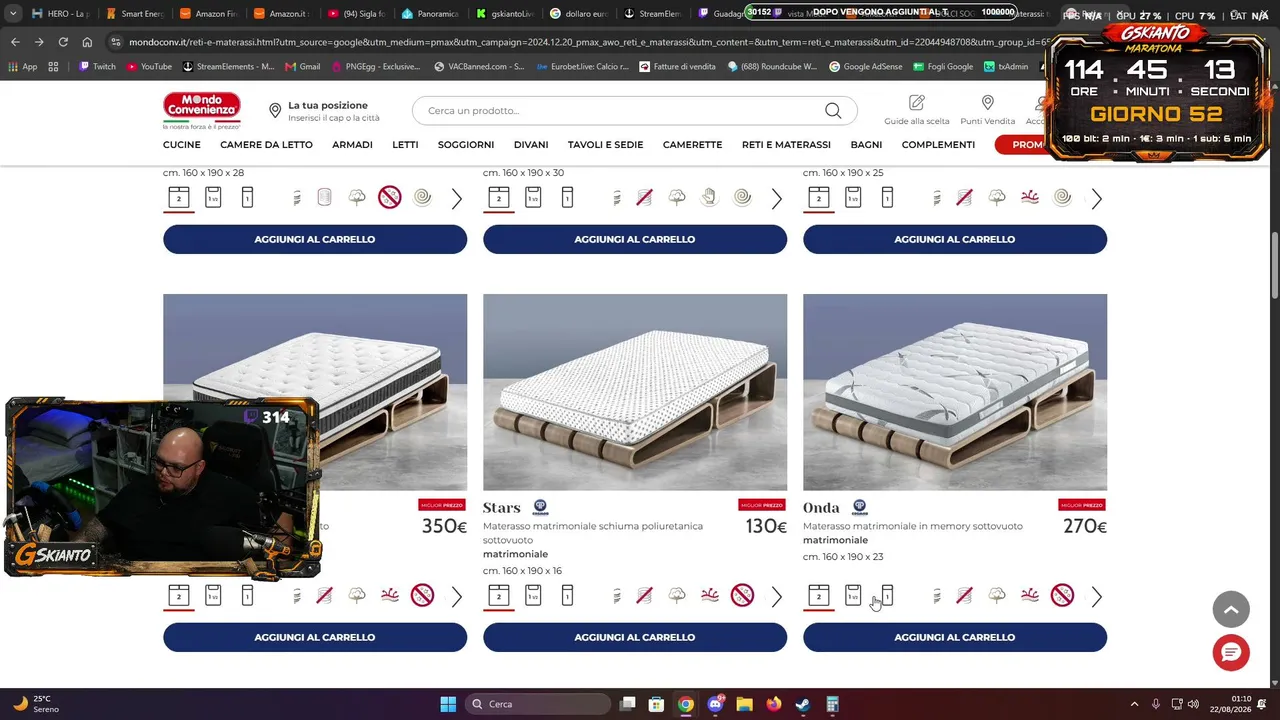Open the Punti Vendita location icon
The height and width of the screenshot is (720, 1280).
pyautogui.click(x=987, y=103)
